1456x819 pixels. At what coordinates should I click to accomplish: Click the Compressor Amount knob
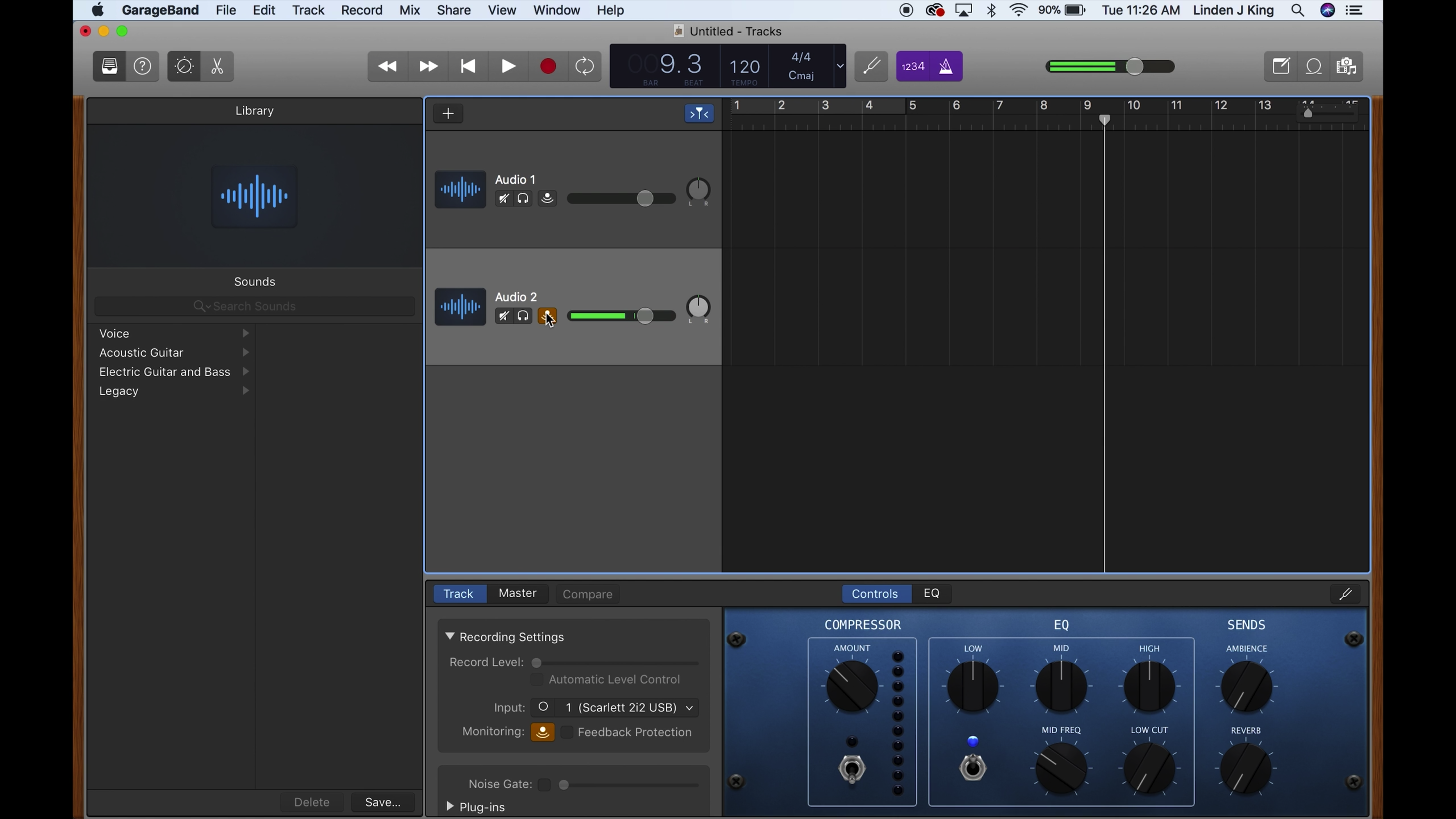[x=852, y=686]
